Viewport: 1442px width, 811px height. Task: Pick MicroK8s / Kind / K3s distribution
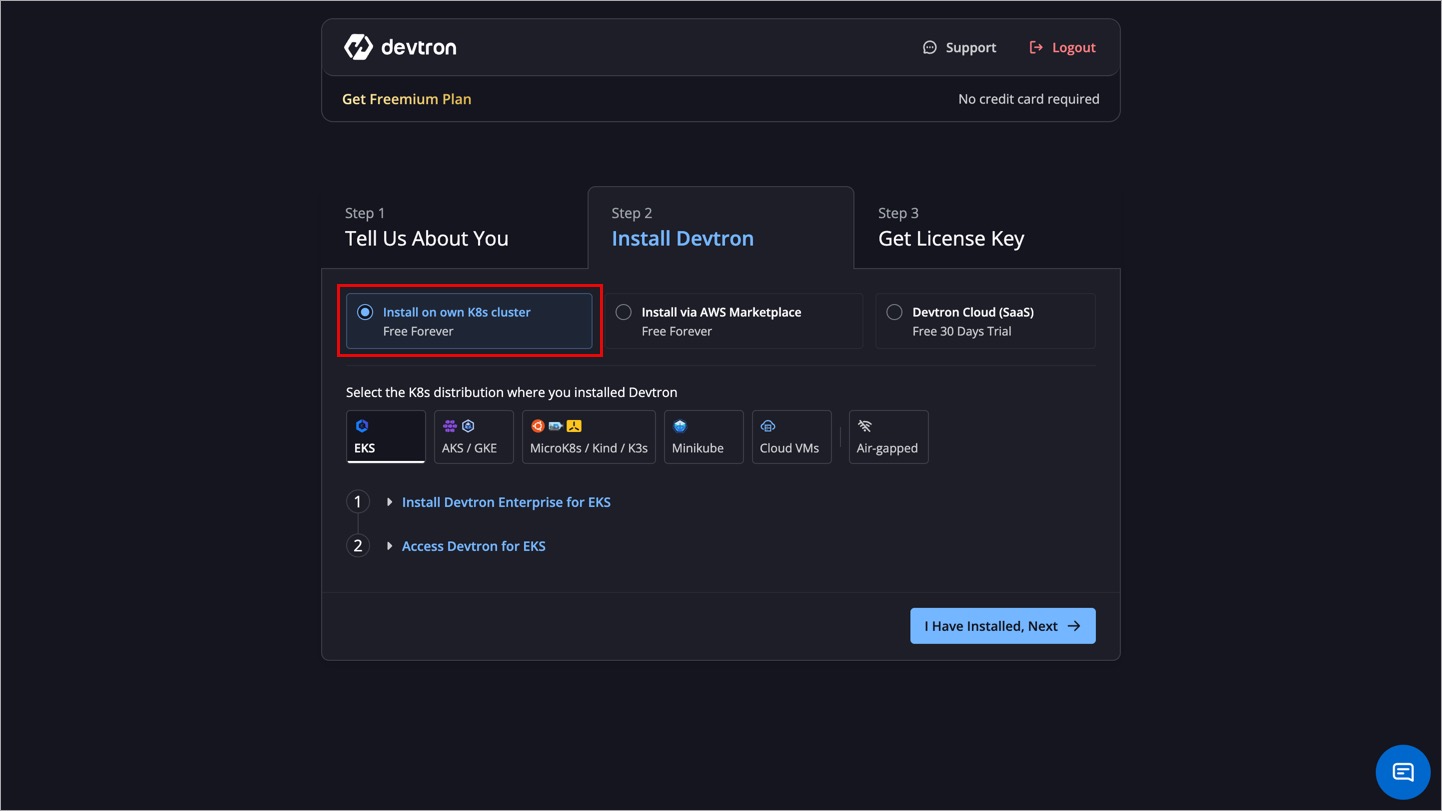tap(588, 437)
